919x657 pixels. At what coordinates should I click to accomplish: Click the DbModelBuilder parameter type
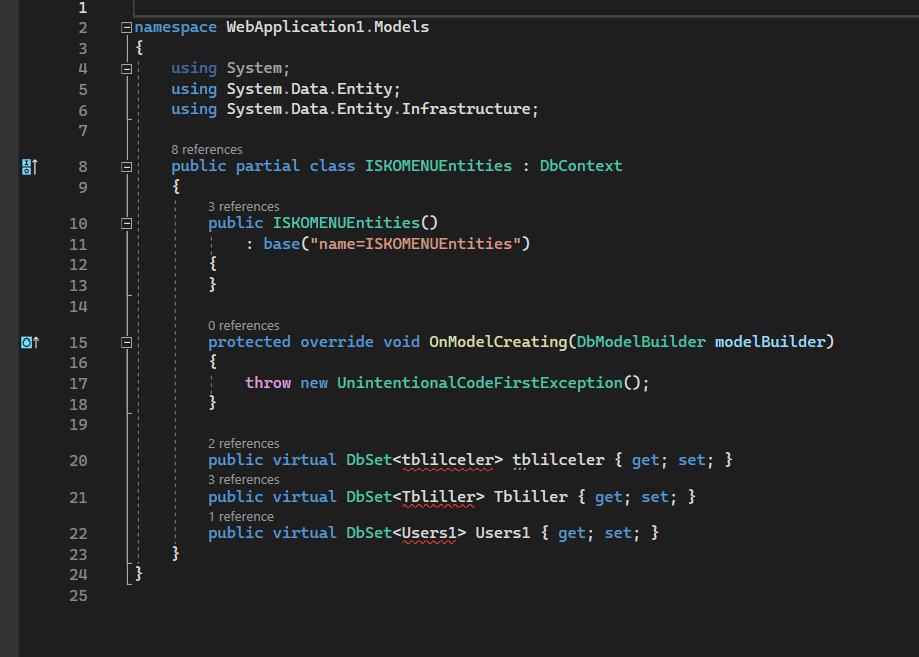[x=641, y=342]
